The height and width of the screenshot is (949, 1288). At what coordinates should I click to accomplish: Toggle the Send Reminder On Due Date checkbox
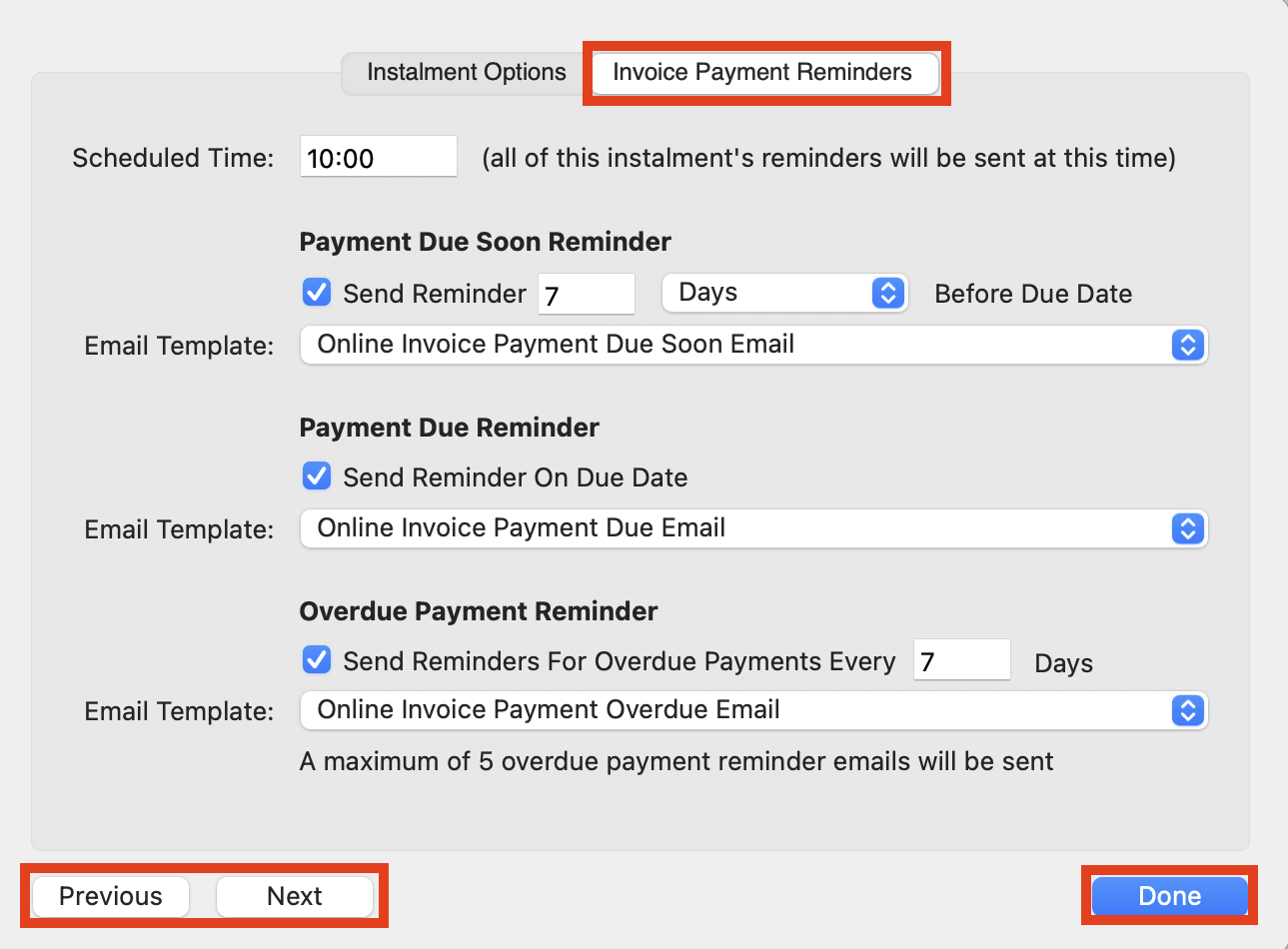point(316,476)
